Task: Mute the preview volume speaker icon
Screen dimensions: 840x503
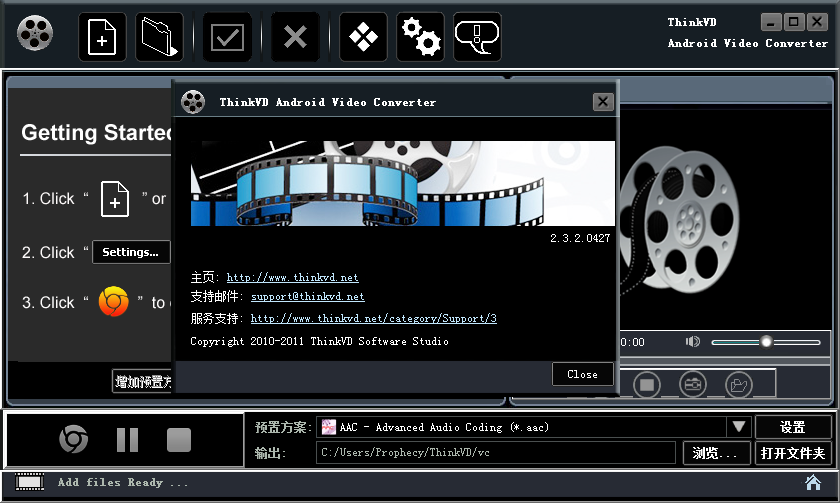Action: (693, 341)
